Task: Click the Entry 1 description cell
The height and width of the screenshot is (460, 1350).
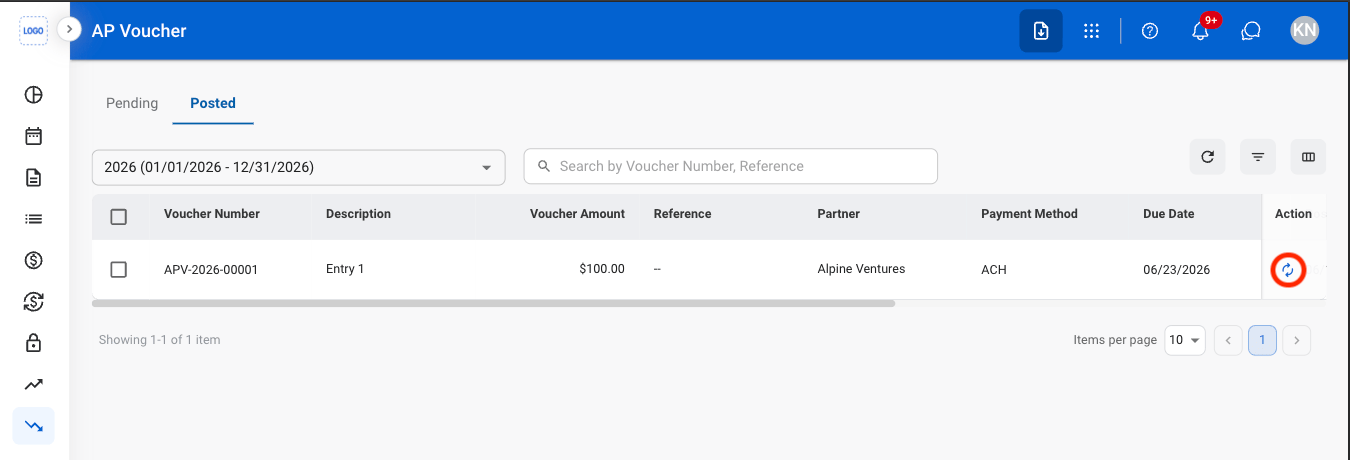Action: click(x=345, y=269)
